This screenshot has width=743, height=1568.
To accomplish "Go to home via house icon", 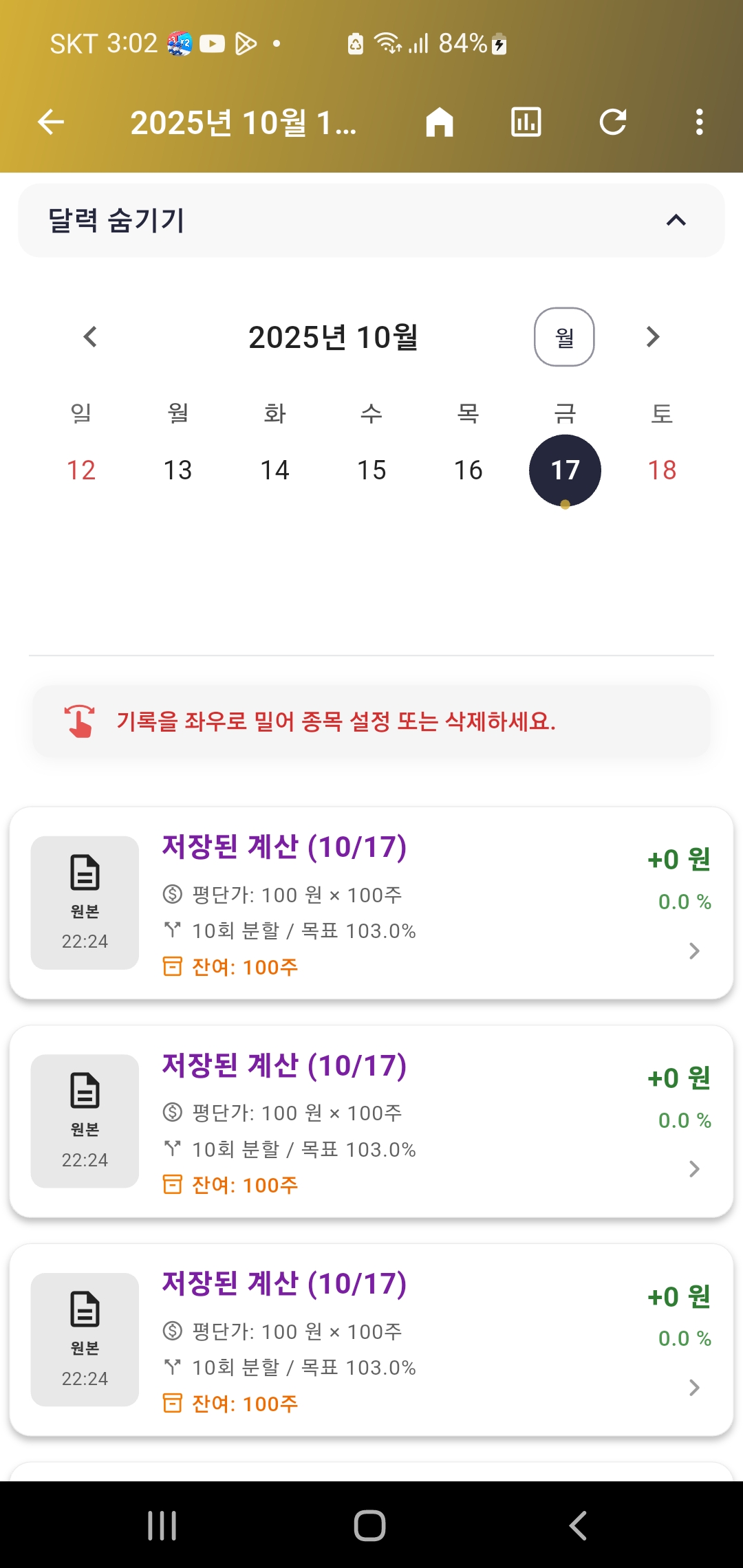I will (x=440, y=122).
